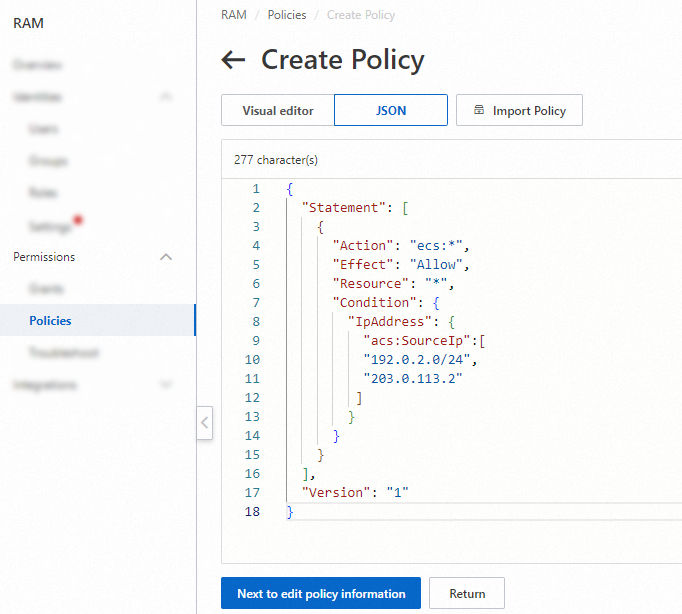Click the Permissions menu heading
The height and width of the screenshot is (614, 682).
pos(44,257)
